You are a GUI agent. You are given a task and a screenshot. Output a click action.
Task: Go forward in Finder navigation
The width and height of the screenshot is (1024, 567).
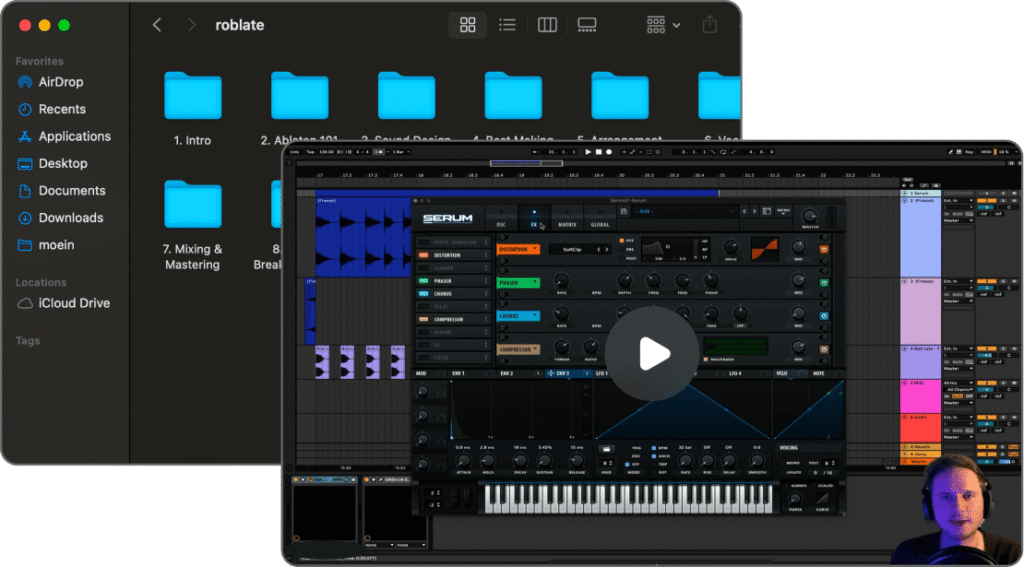click(x=191, y=25)
